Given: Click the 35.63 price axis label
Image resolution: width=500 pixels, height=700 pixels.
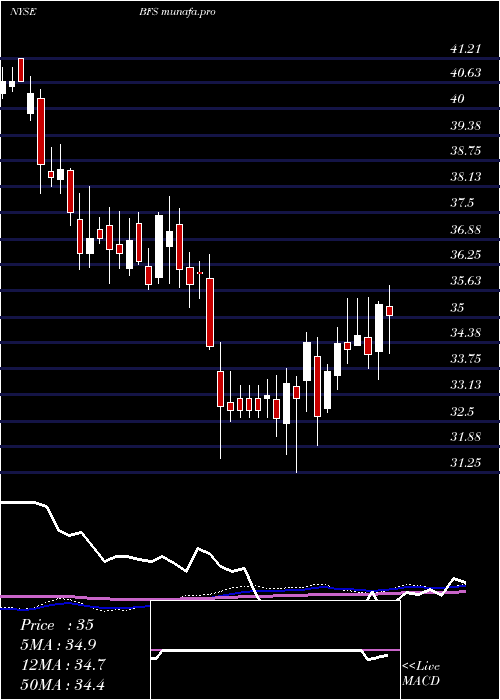Looking at the screenshot, I should (466, 281).
